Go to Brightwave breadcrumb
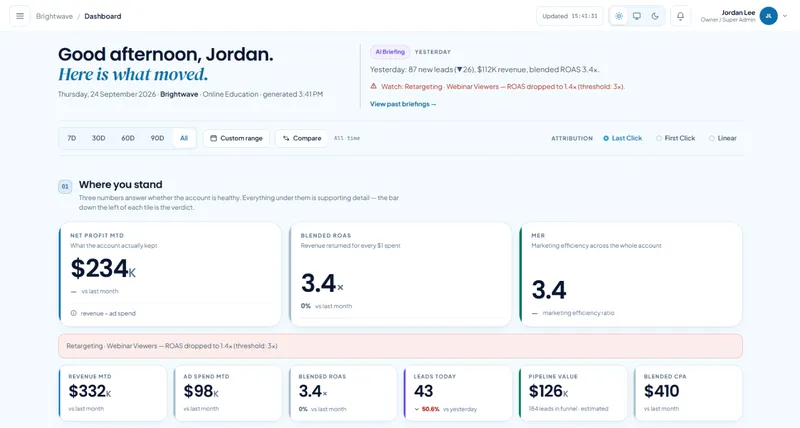 click(x=54, y=16)
